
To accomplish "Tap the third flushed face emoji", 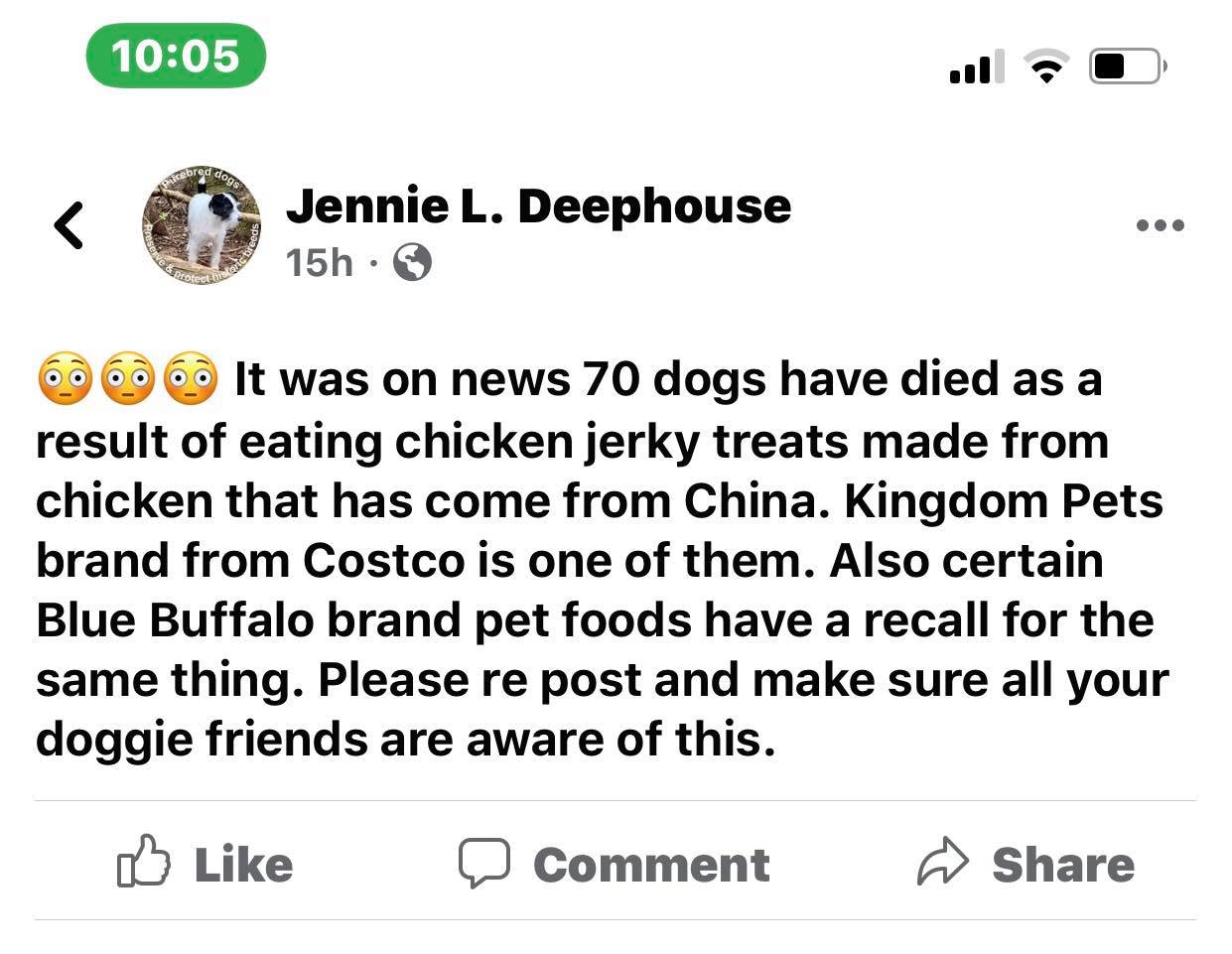I will click(x=191, y=380).
